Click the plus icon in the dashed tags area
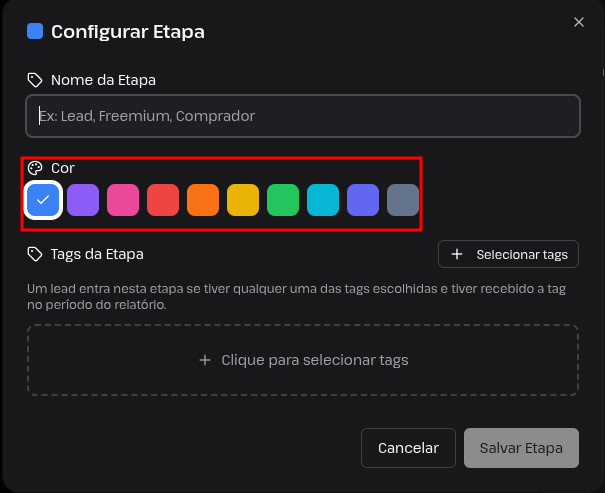This screenshot has height=493, width=605. point(205,360)
